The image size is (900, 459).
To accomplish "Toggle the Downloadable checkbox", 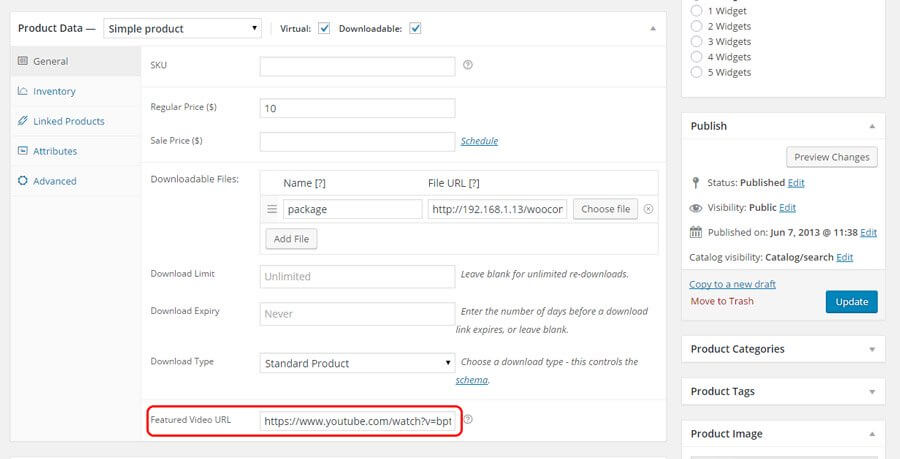I will click(415, 29).
